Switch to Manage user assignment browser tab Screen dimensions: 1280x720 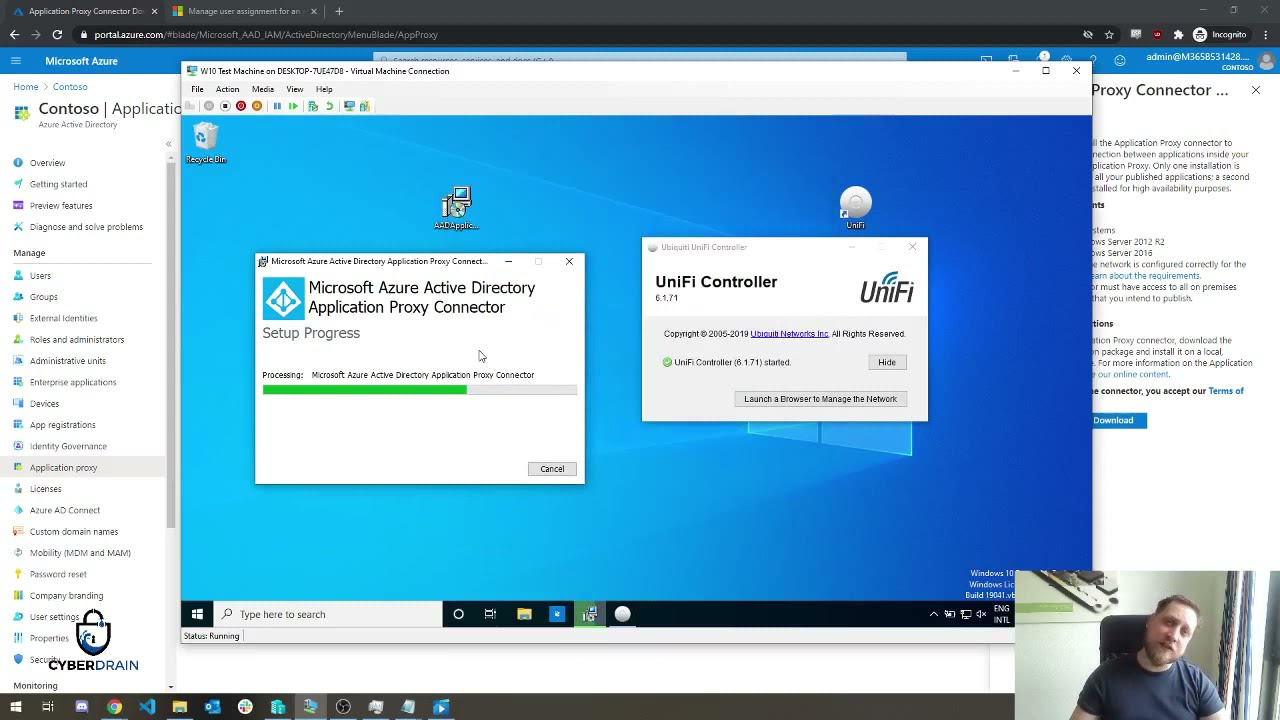[245, 11]
